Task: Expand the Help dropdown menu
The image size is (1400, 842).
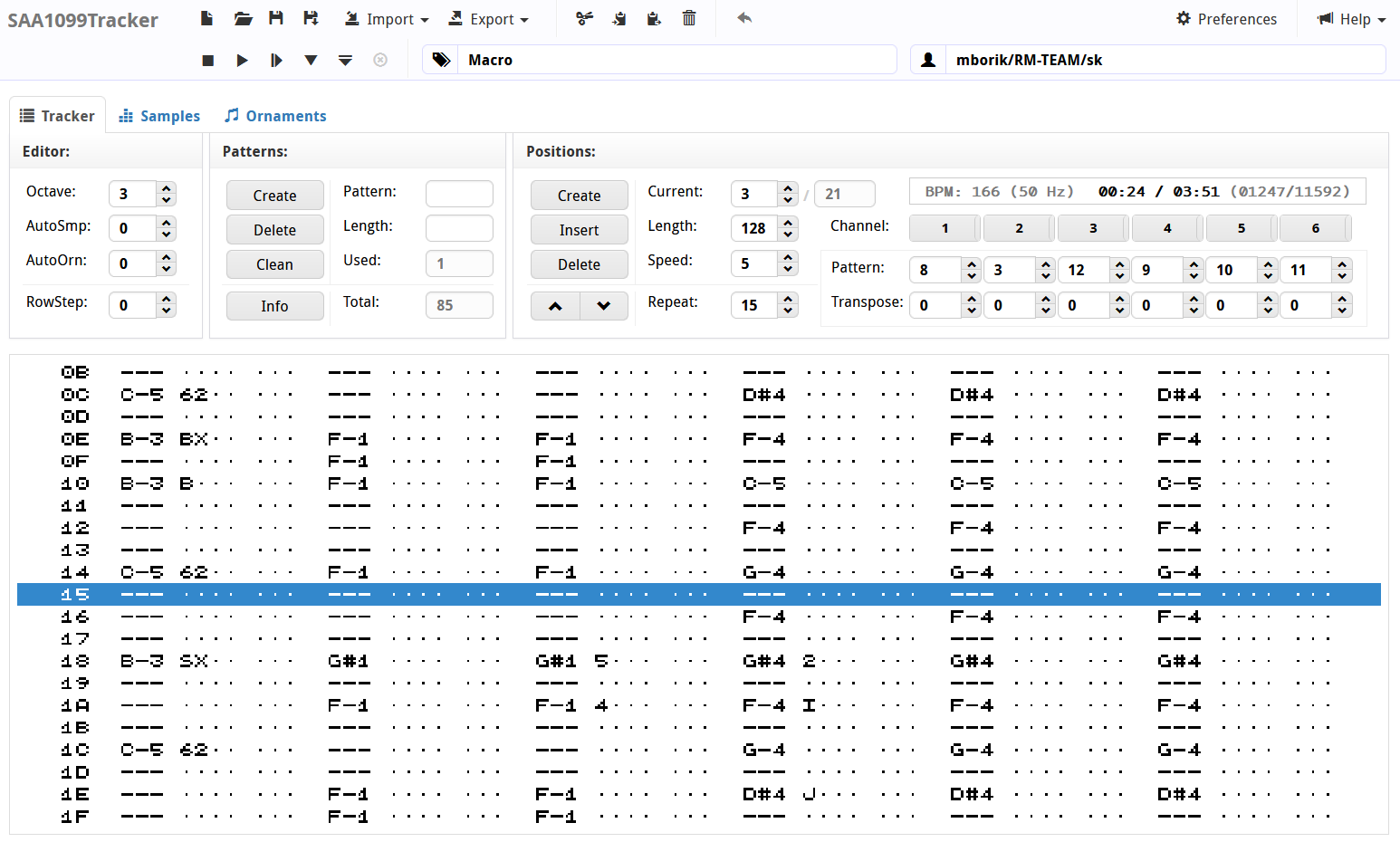Action: [1352, 19]
